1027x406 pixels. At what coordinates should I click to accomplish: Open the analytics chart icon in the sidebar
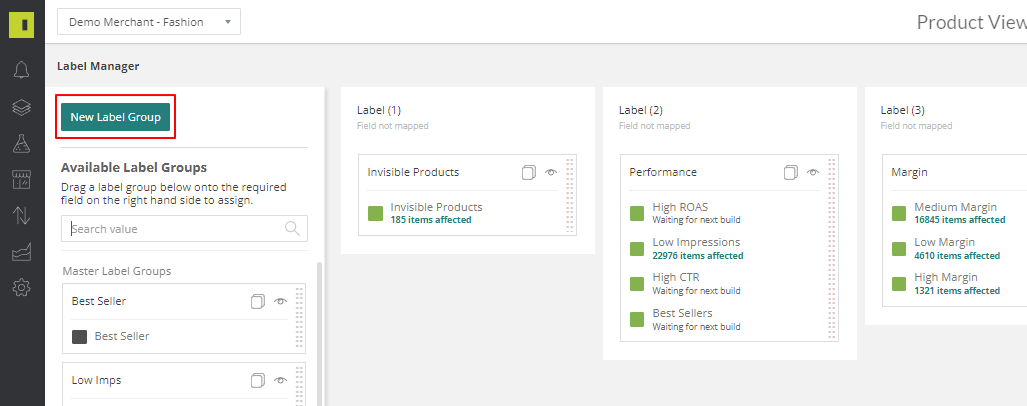pyautogui.click(x=22, y=252)
